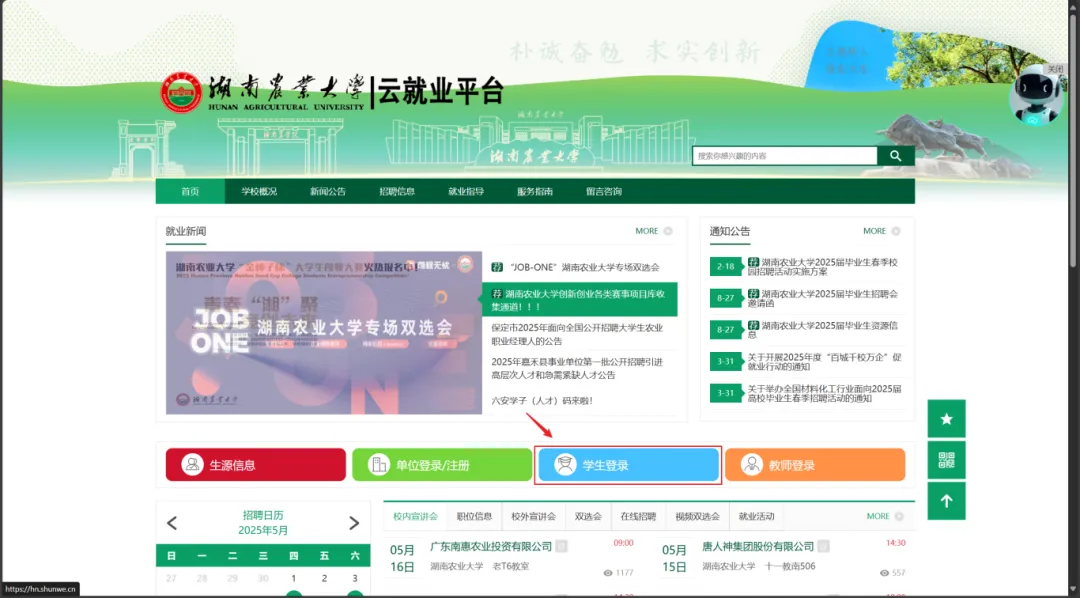The image size is (1080, 598).
Task: Switch to 校内宣讲会 tab
Action: [x=415, y=516]
